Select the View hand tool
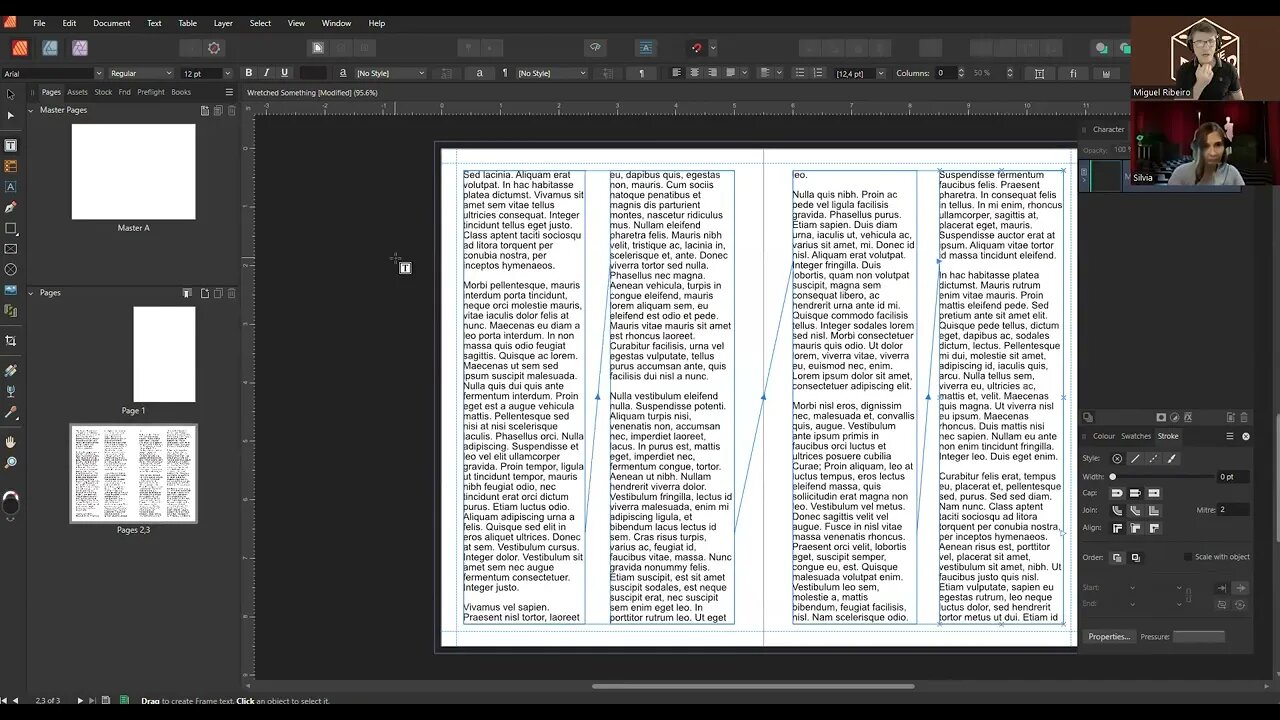The width and height of the screenshot is (1280, 720). click(x=11, y=441)
